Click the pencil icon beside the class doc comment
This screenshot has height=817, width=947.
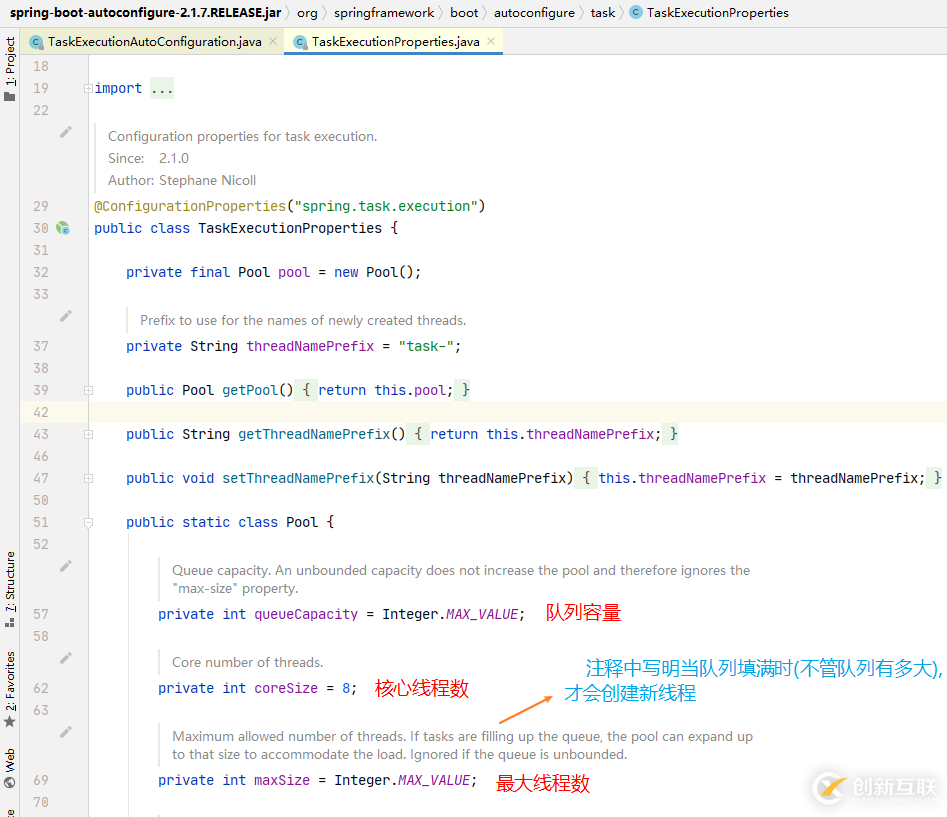coord(66,132)
